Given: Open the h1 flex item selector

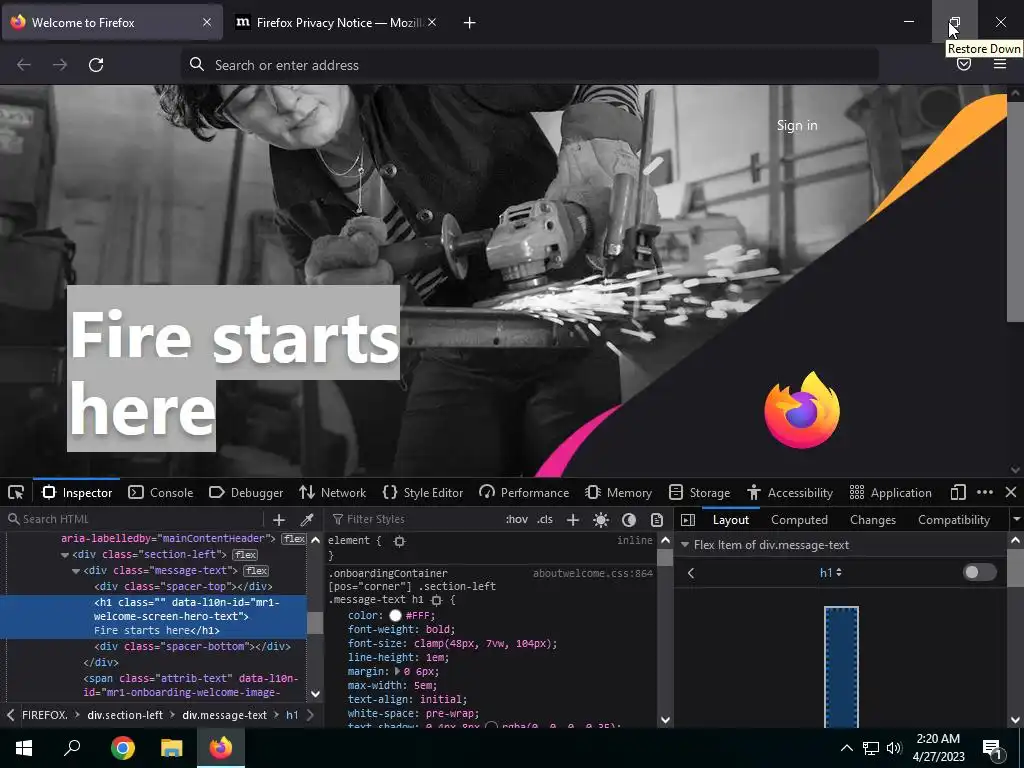Looking at the screenshot, I should tap(830, 573).
